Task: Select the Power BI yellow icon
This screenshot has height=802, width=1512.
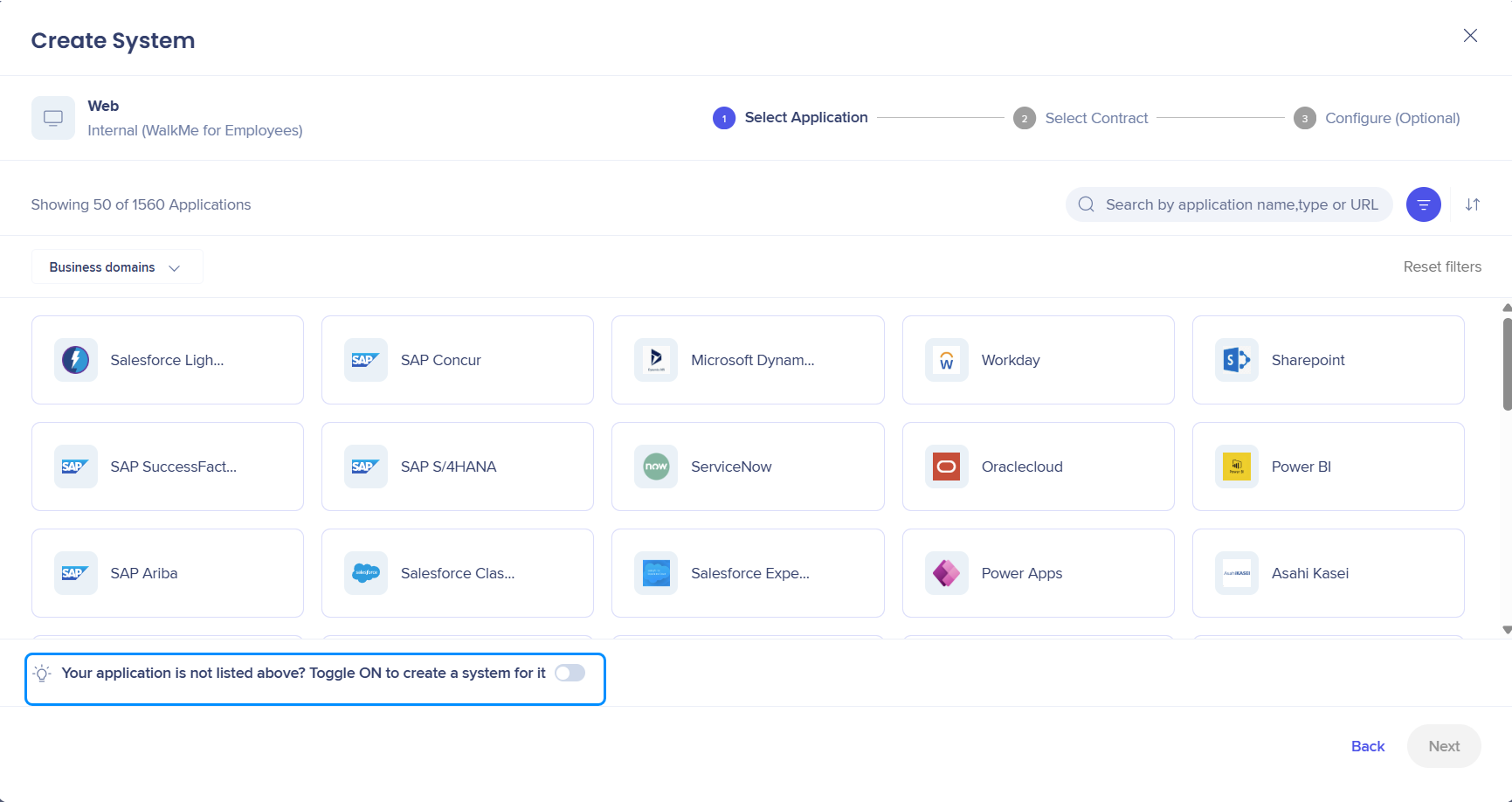Action: click(1236, 467)
